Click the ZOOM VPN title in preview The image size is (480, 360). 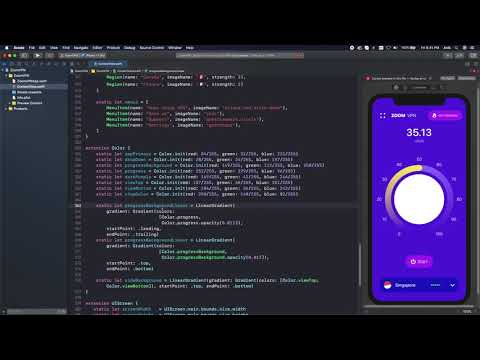(x=404, y=116)
